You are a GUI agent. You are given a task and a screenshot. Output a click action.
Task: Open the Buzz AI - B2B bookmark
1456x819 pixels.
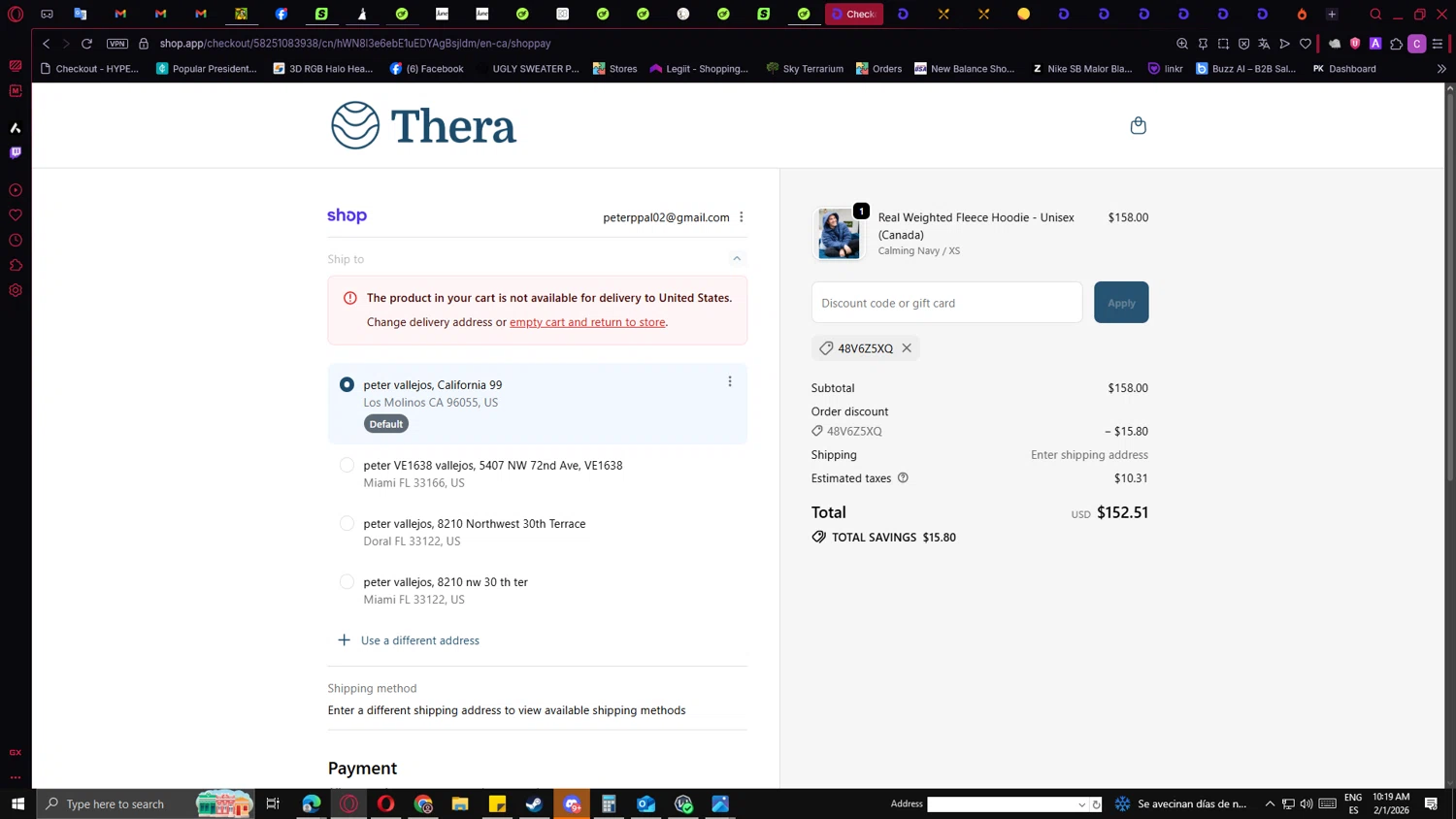click(1245, 69)
